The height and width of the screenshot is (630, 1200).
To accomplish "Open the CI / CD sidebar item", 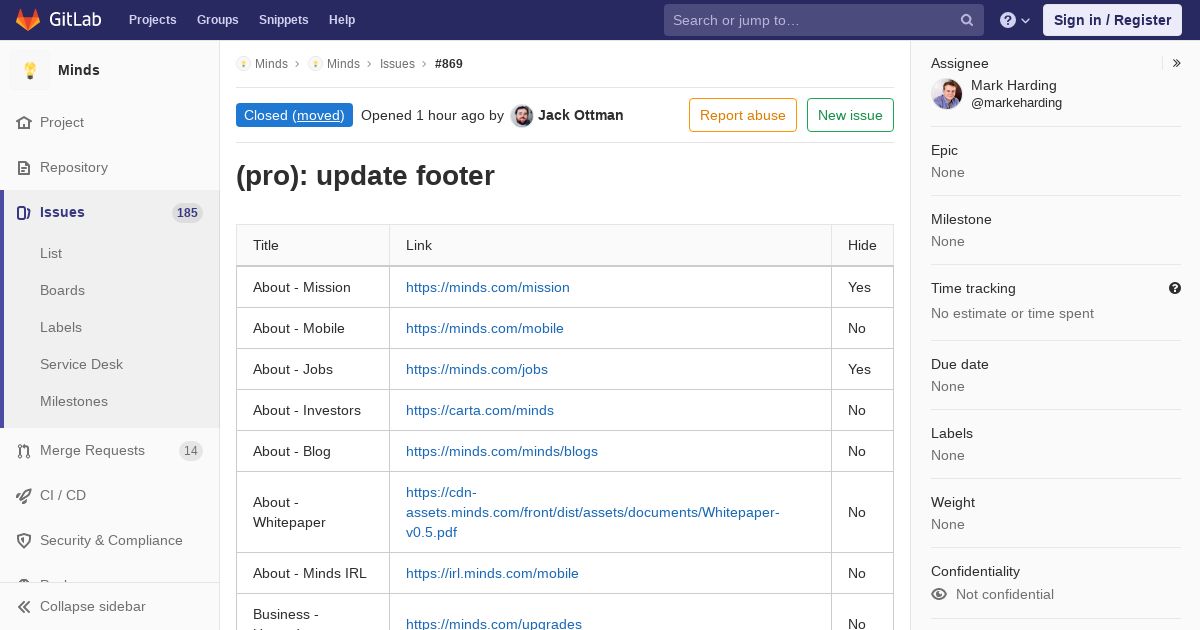I will pyautogui.click(x=110, y=496).
